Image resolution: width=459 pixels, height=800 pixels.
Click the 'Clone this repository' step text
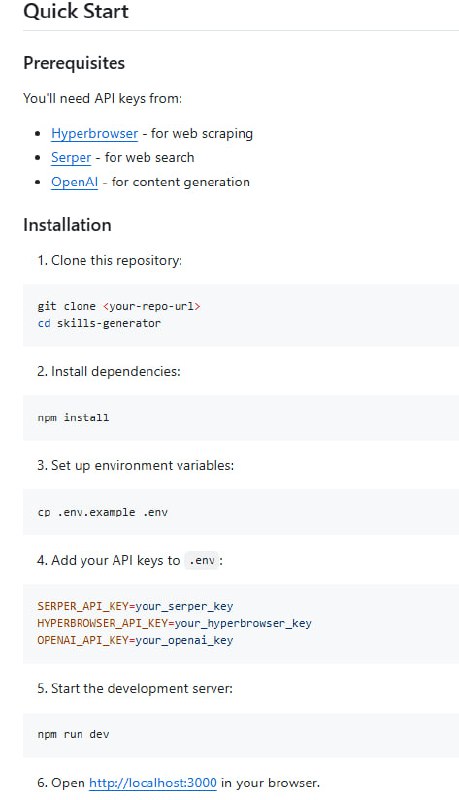click(x=116, y=260)
